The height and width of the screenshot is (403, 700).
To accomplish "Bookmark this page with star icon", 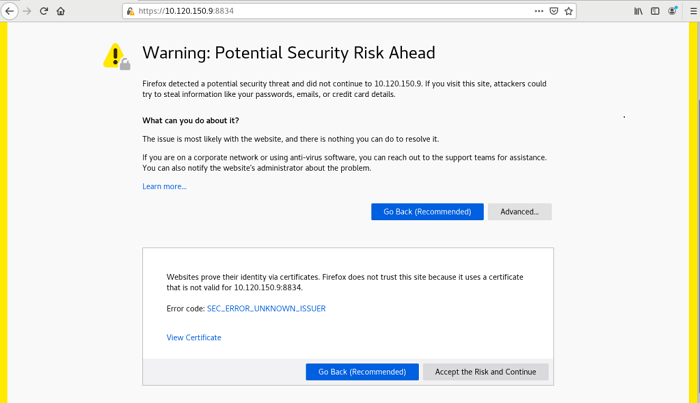I will [x=569, y=11].
